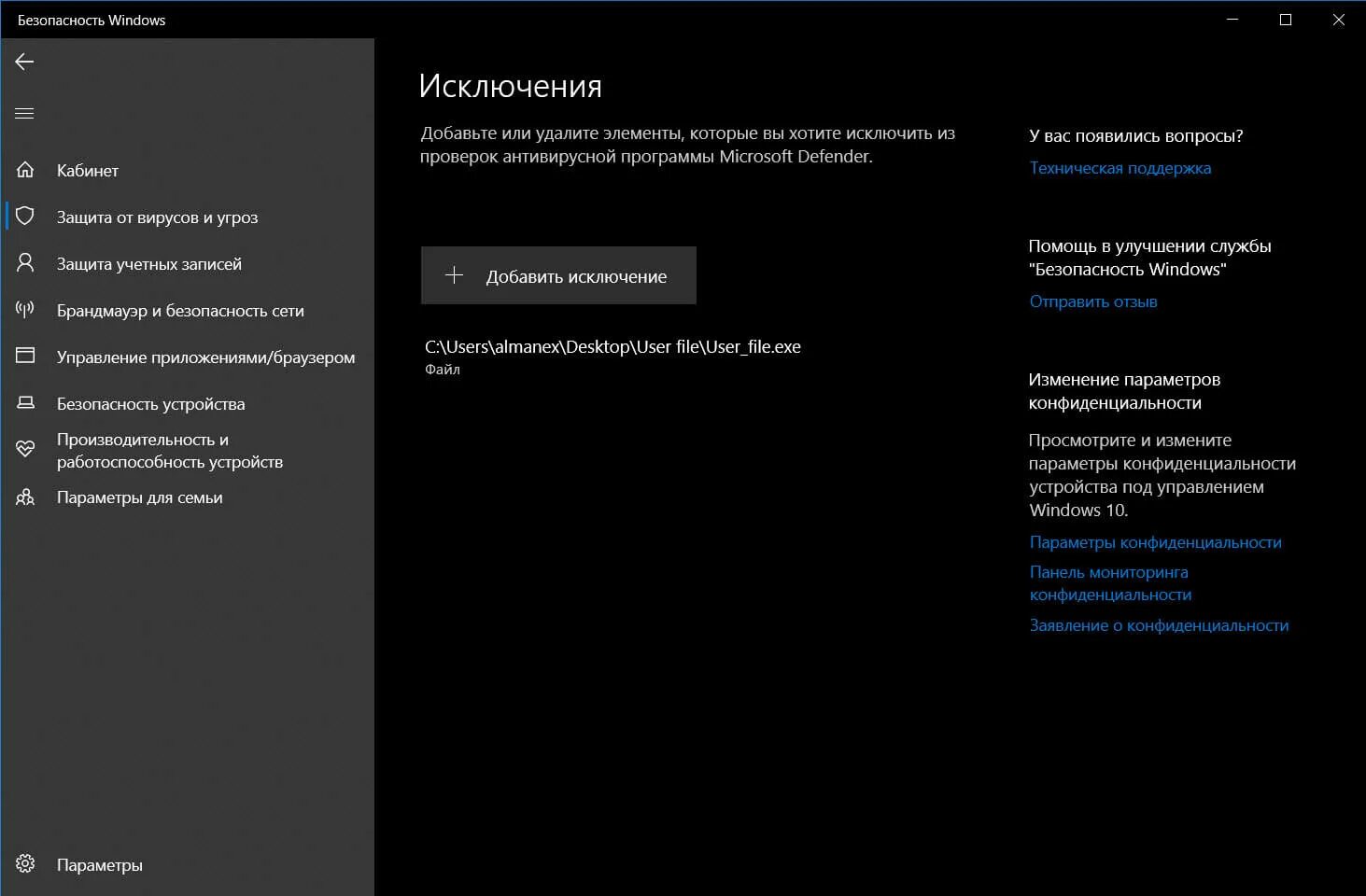This screenshot has height=896, width=1366.
Task: Select Защита от вирусов и угроз menu item
Action: 157,217
